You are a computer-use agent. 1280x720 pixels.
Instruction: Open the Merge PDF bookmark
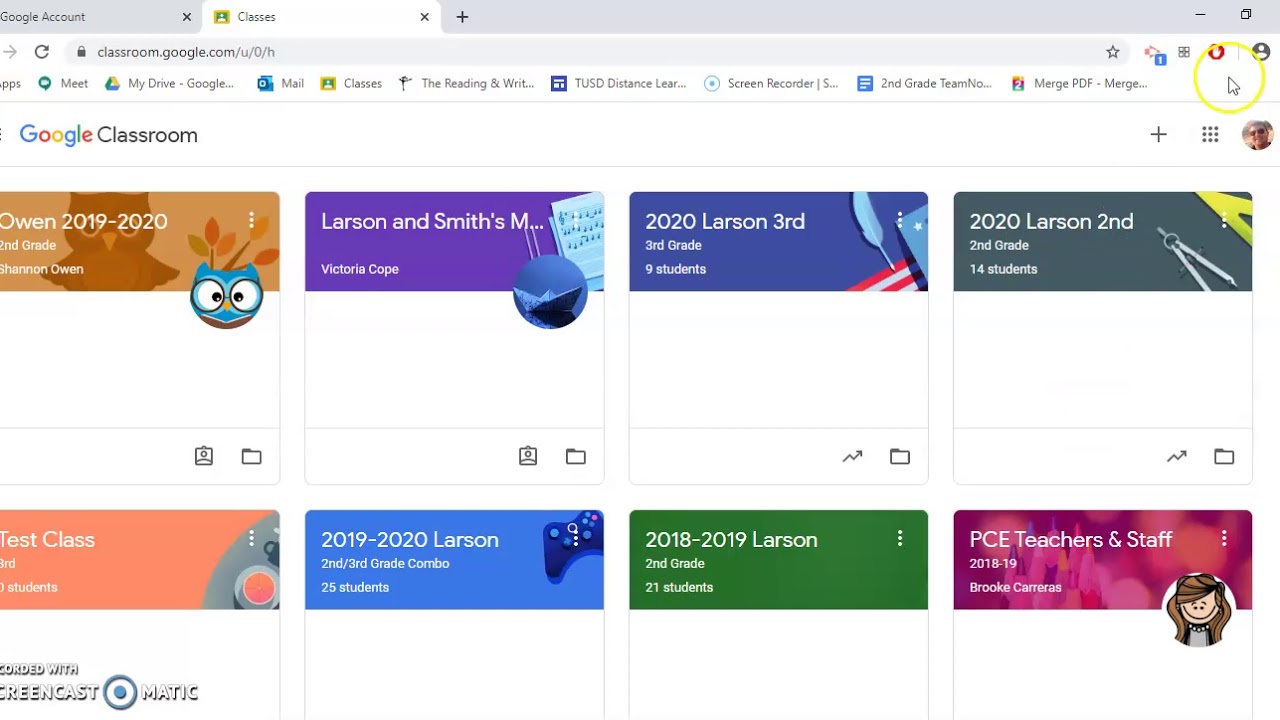[x=1079, y=84]
